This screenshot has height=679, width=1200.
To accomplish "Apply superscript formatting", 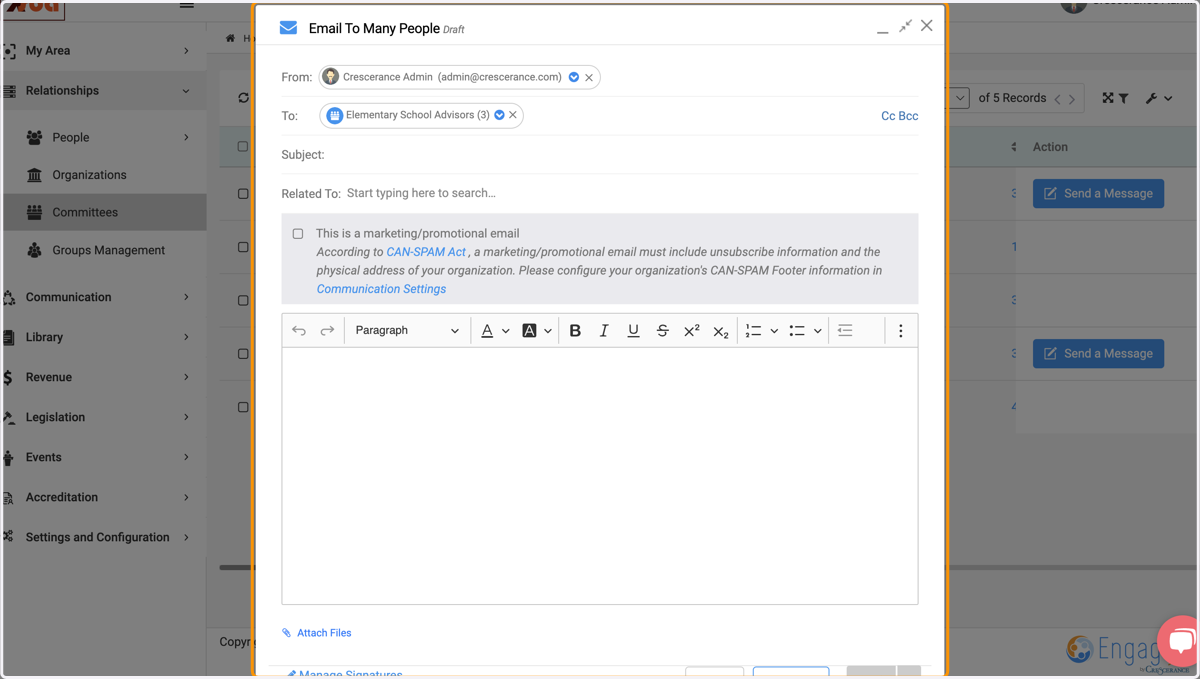I will [x=691, y=330].
